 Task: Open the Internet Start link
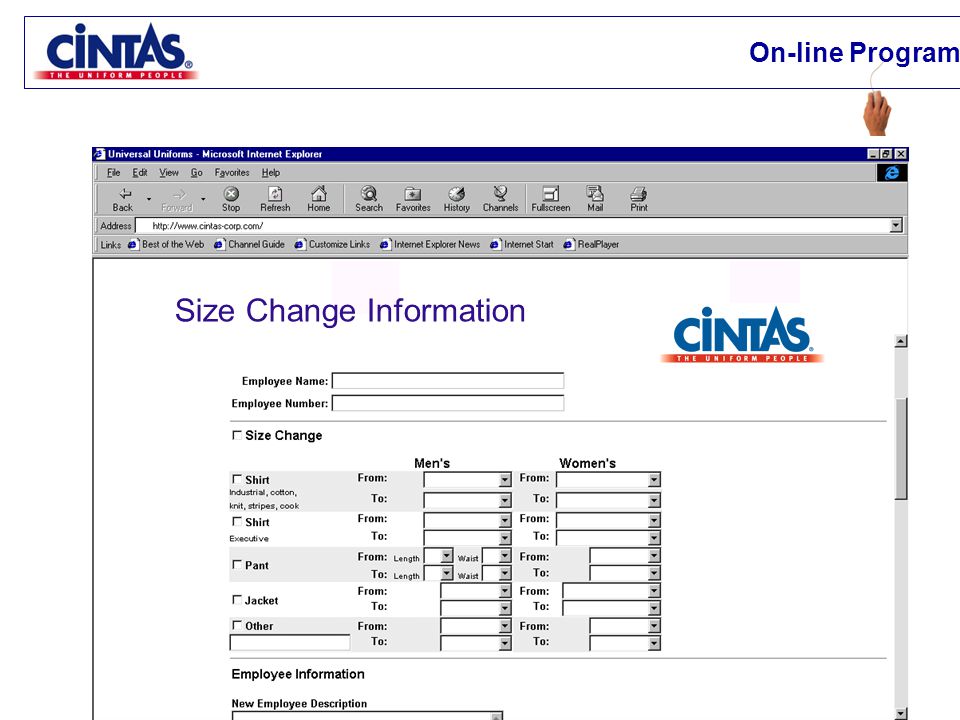point(528,244)
